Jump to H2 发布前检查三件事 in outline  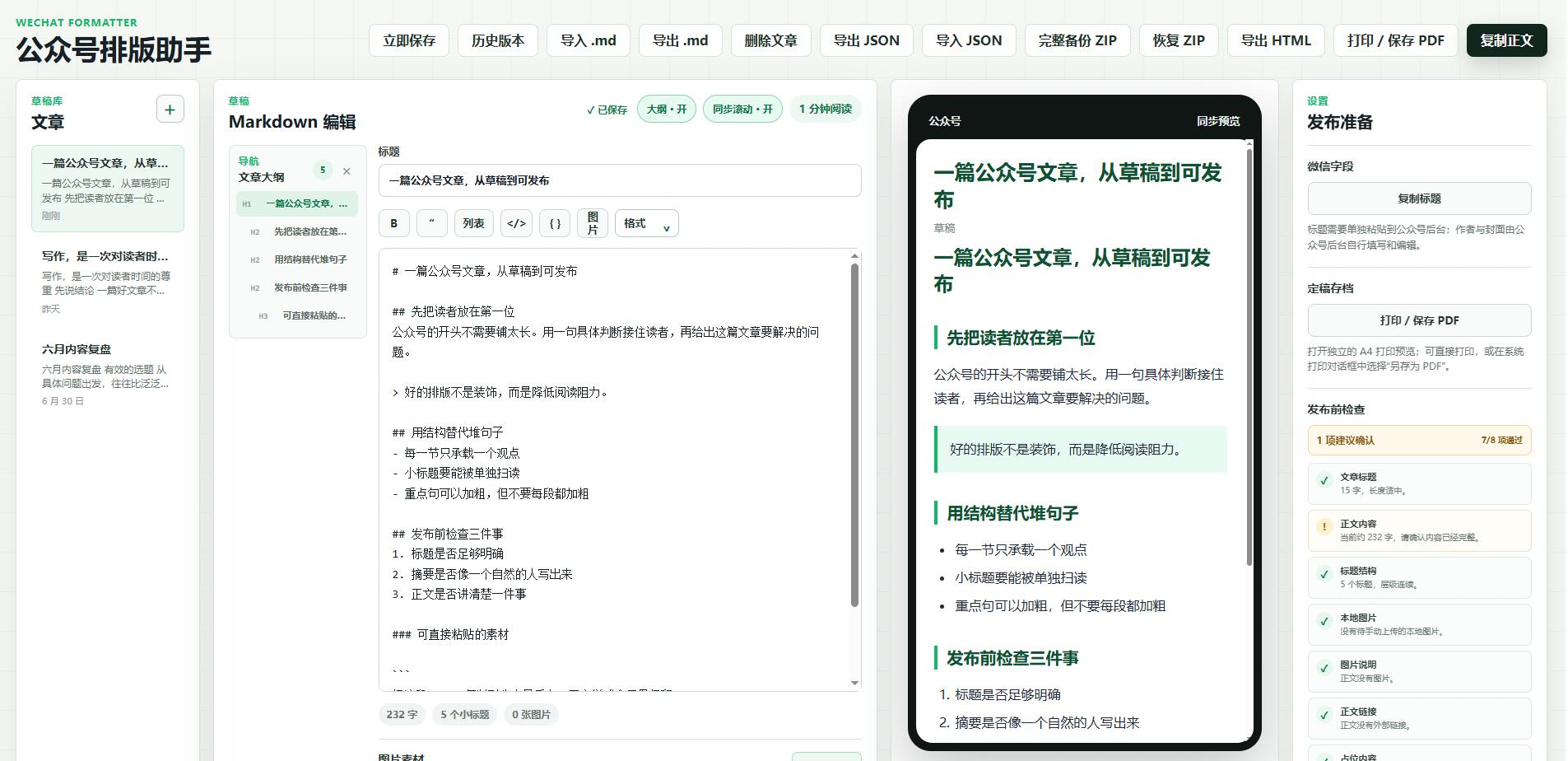pyautogui.click(x=297, y=287)
